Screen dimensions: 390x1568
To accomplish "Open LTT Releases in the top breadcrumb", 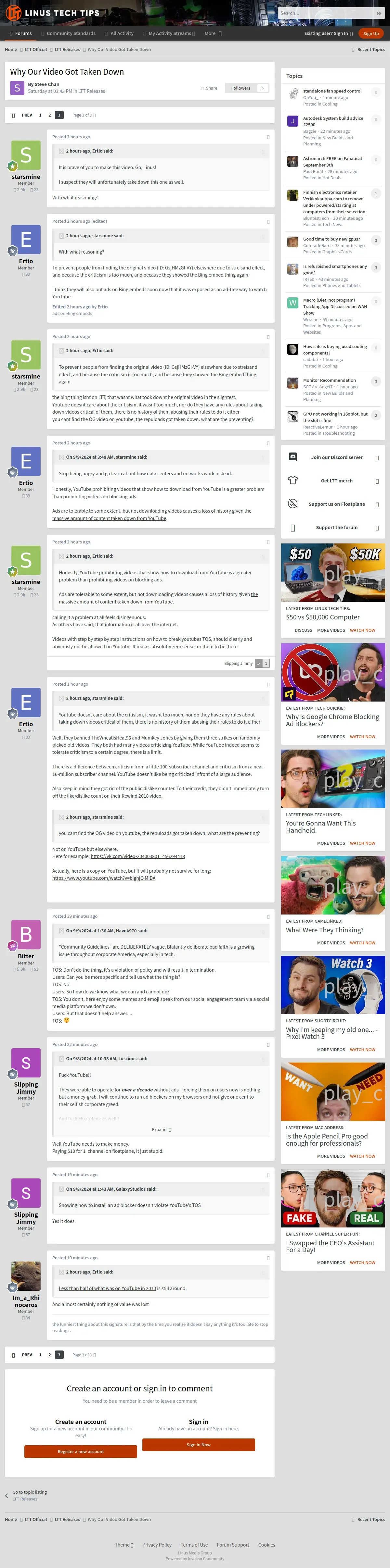I will (x=67, y=49).
